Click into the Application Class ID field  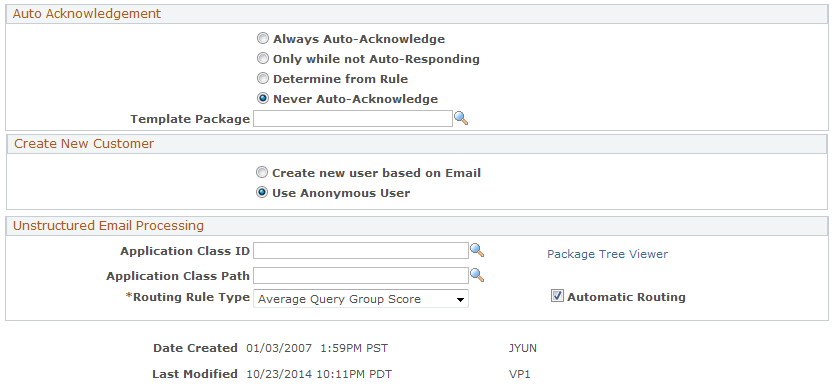pos(361,250)
